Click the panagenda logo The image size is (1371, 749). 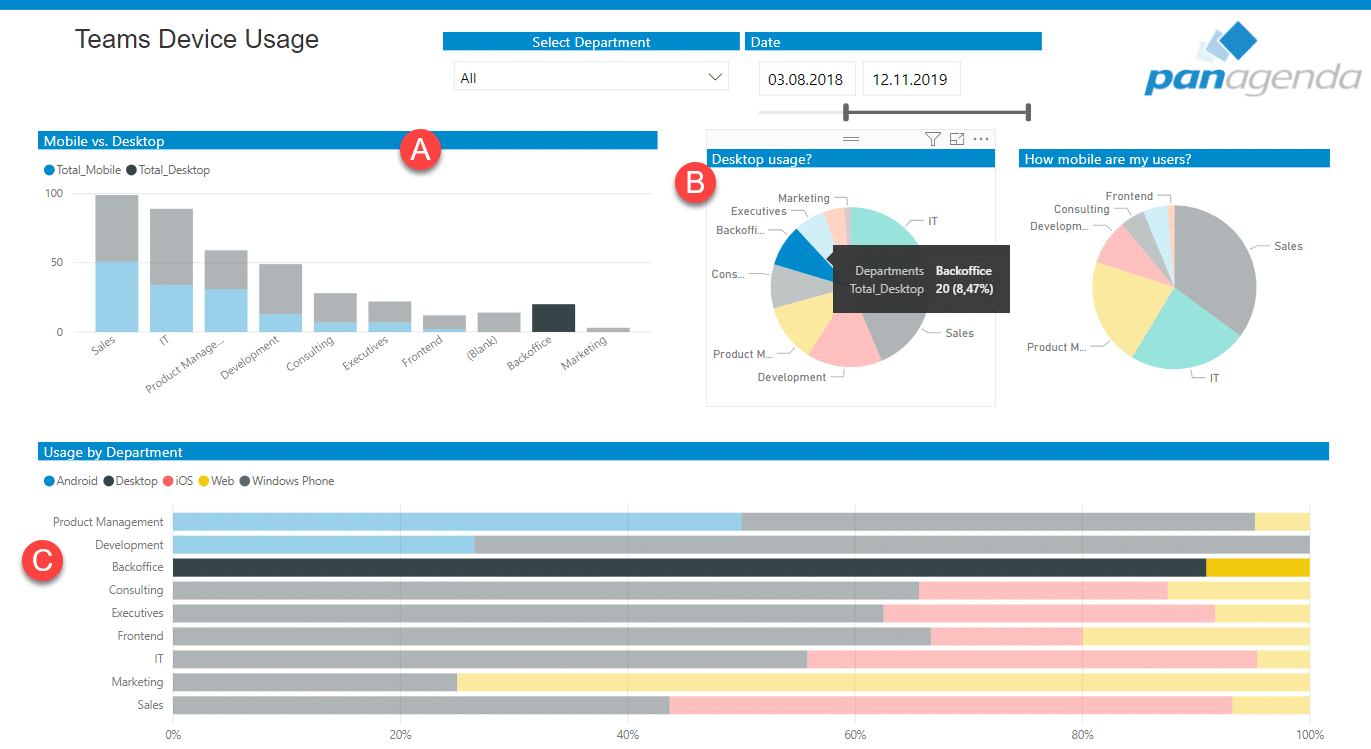click(1252, 62)
